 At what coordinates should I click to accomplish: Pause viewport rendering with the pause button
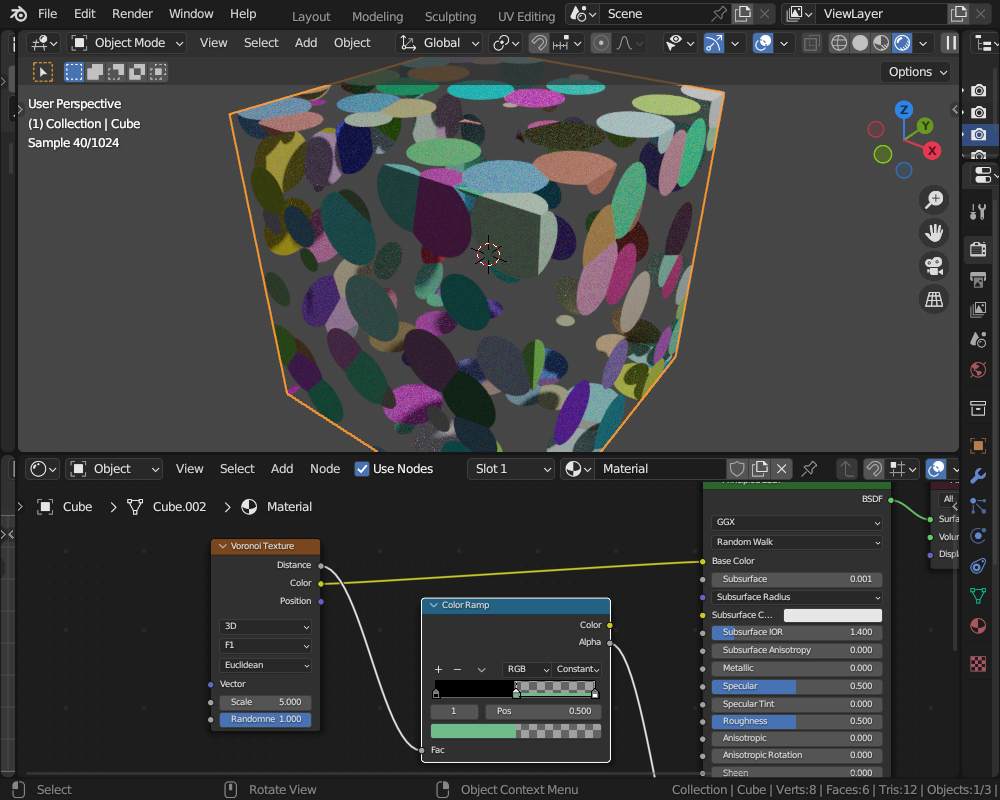[950, 42]
